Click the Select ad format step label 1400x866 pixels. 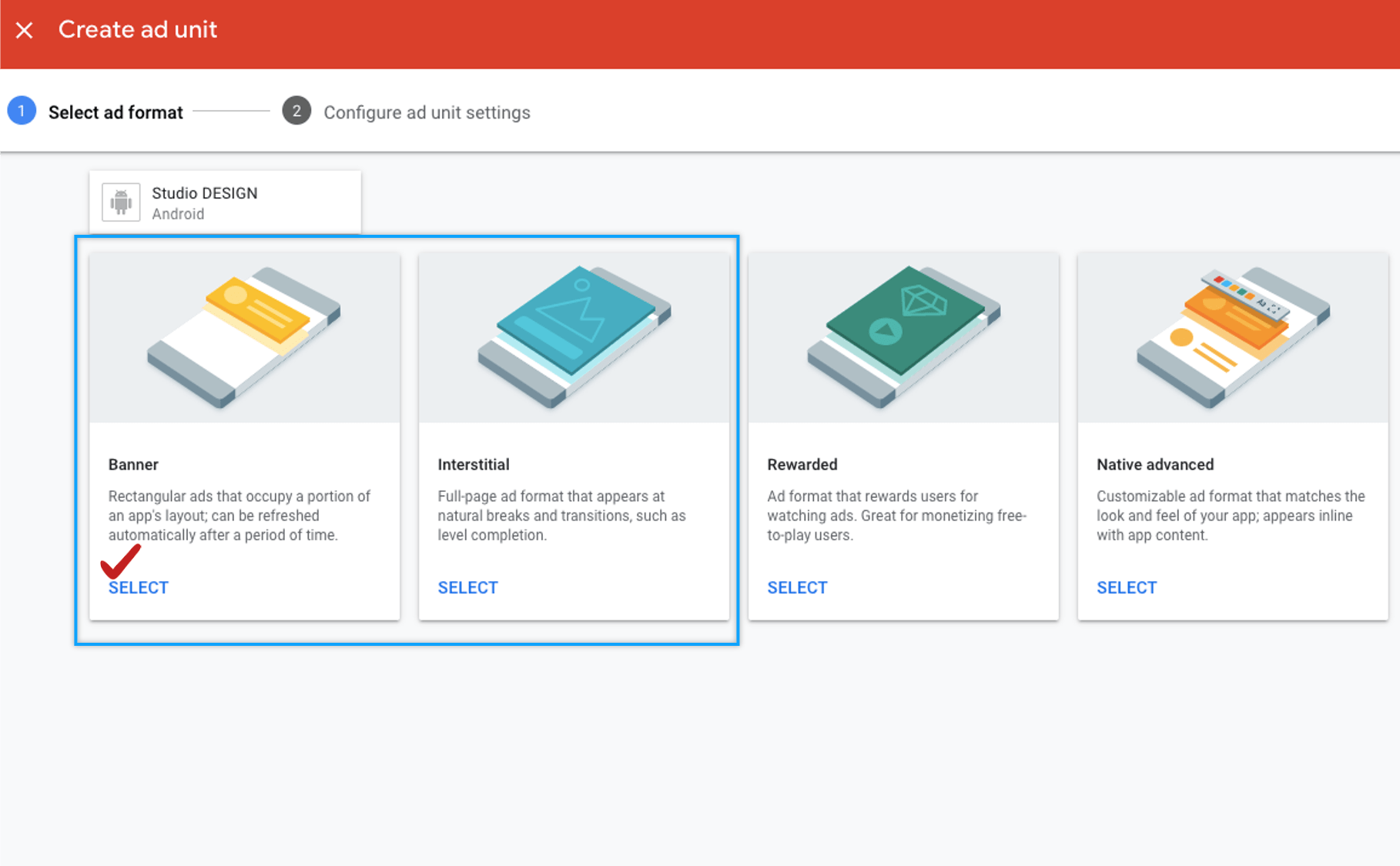[x=116, y=112]
